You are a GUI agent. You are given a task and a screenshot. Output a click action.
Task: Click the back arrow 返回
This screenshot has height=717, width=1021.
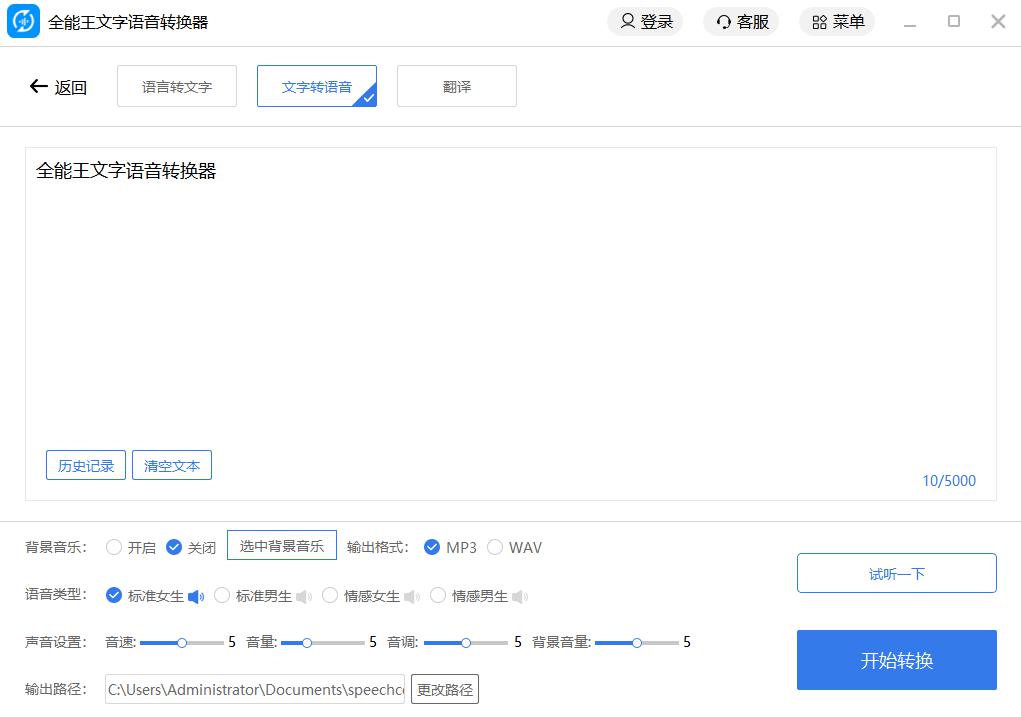point(58,87)
